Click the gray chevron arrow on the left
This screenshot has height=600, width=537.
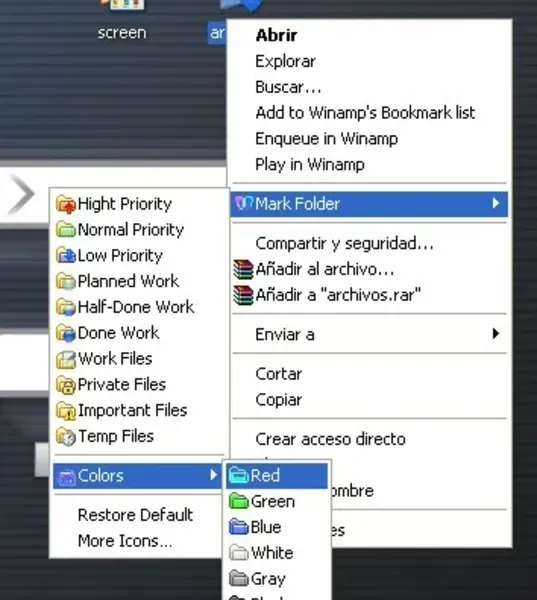coord(22,194)
